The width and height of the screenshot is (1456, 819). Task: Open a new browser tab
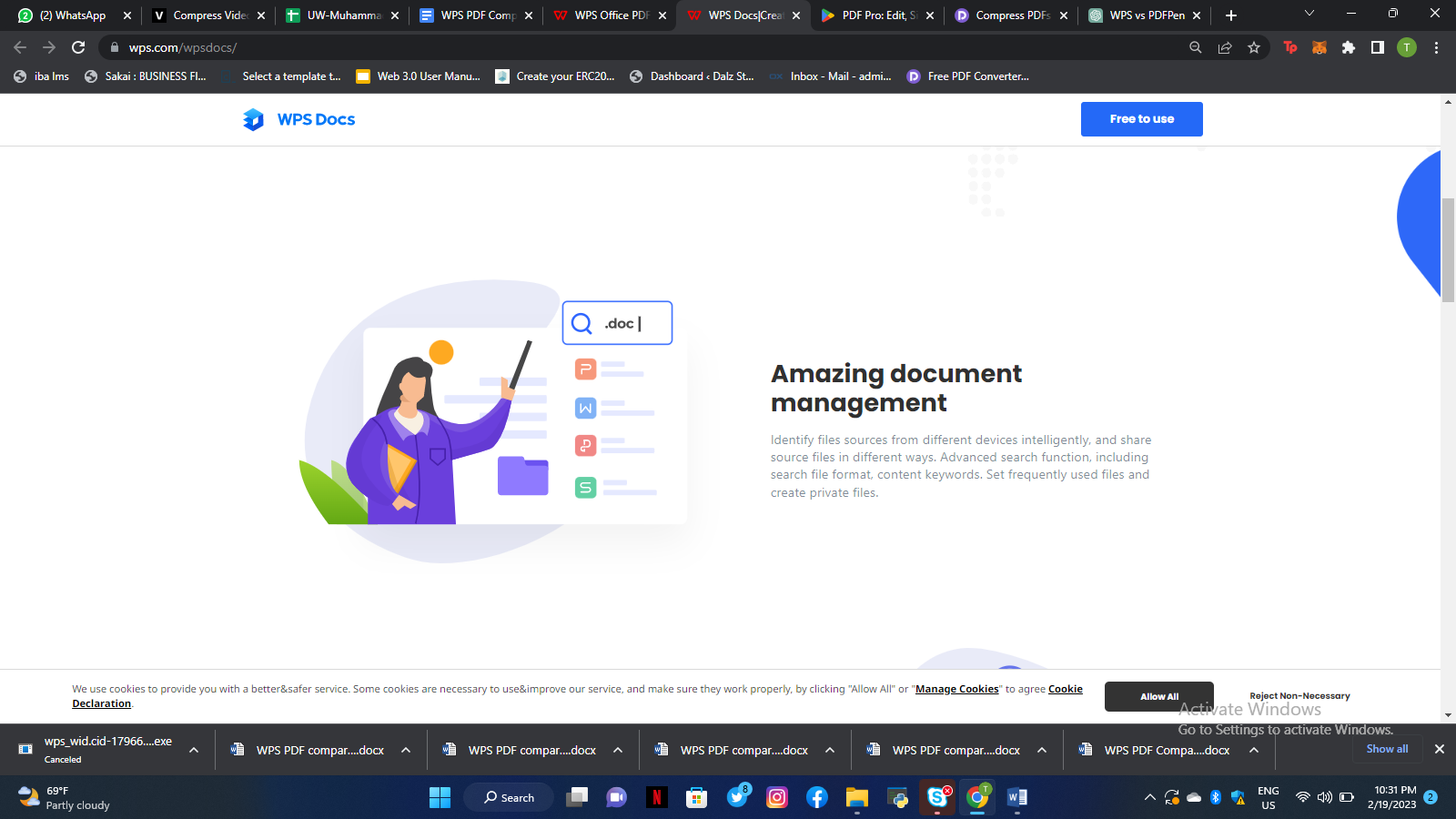tap(1231, 15)
